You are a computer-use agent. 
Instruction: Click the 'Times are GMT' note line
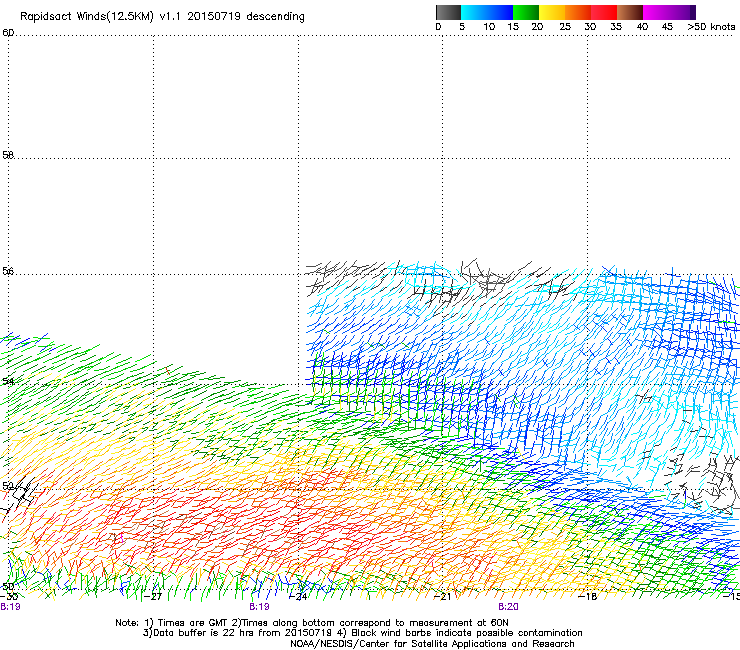tap(312, 623)
